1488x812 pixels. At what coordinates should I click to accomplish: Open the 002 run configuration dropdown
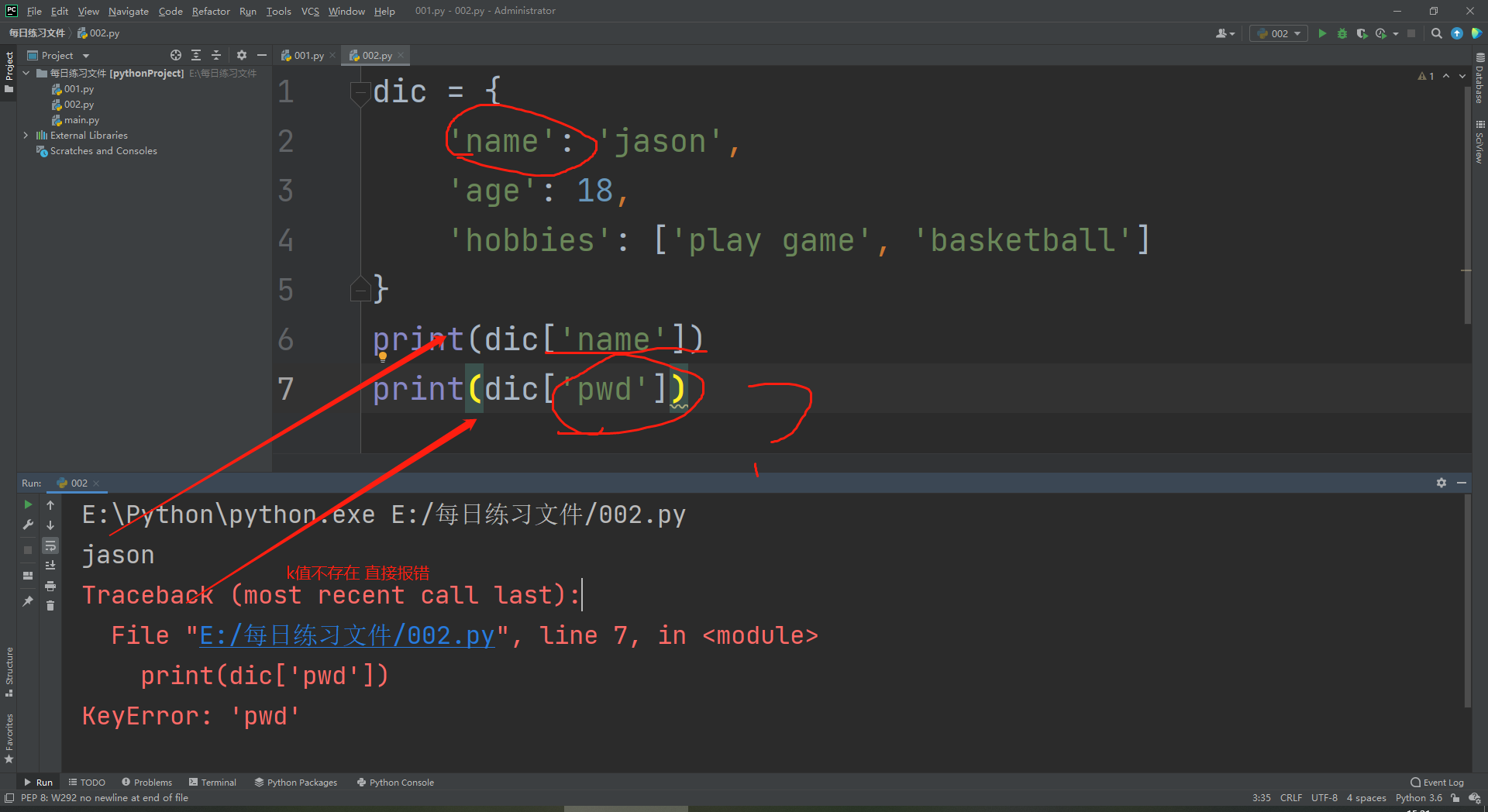point(1279,33)
